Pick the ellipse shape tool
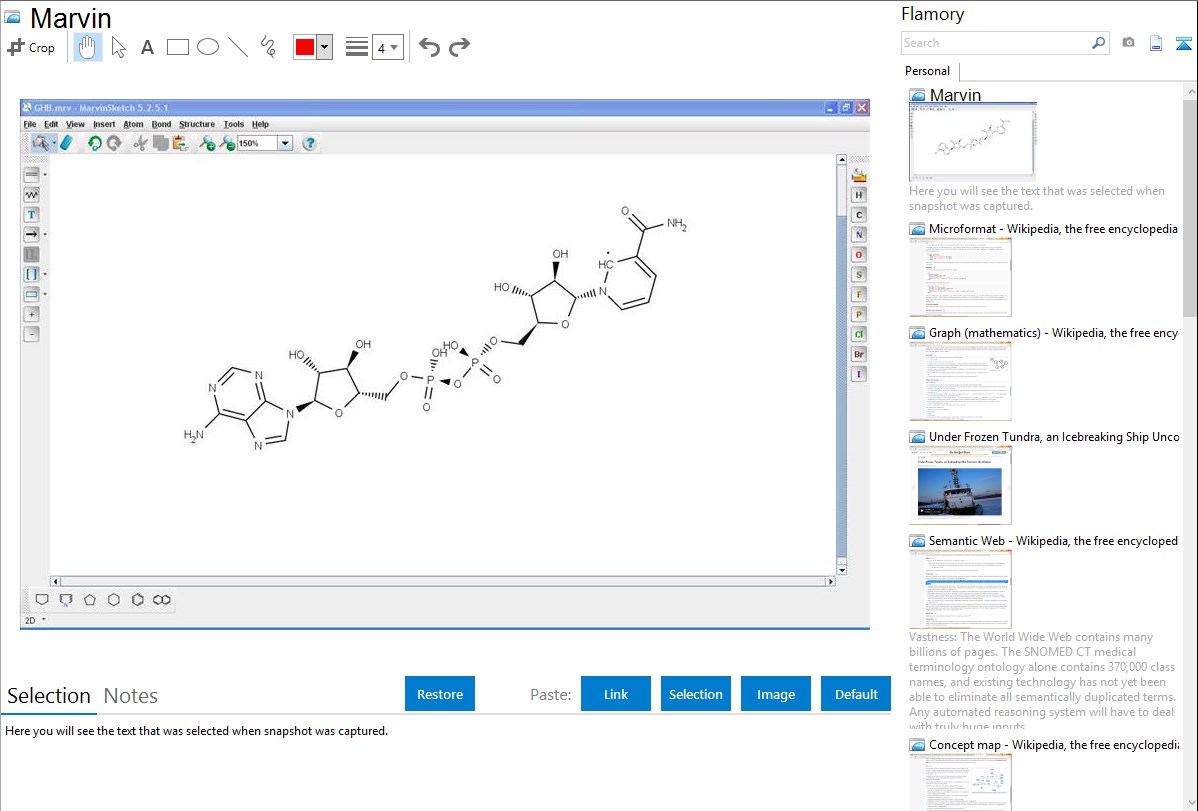This screenshot has height=811, width=1198. (208, 47)
